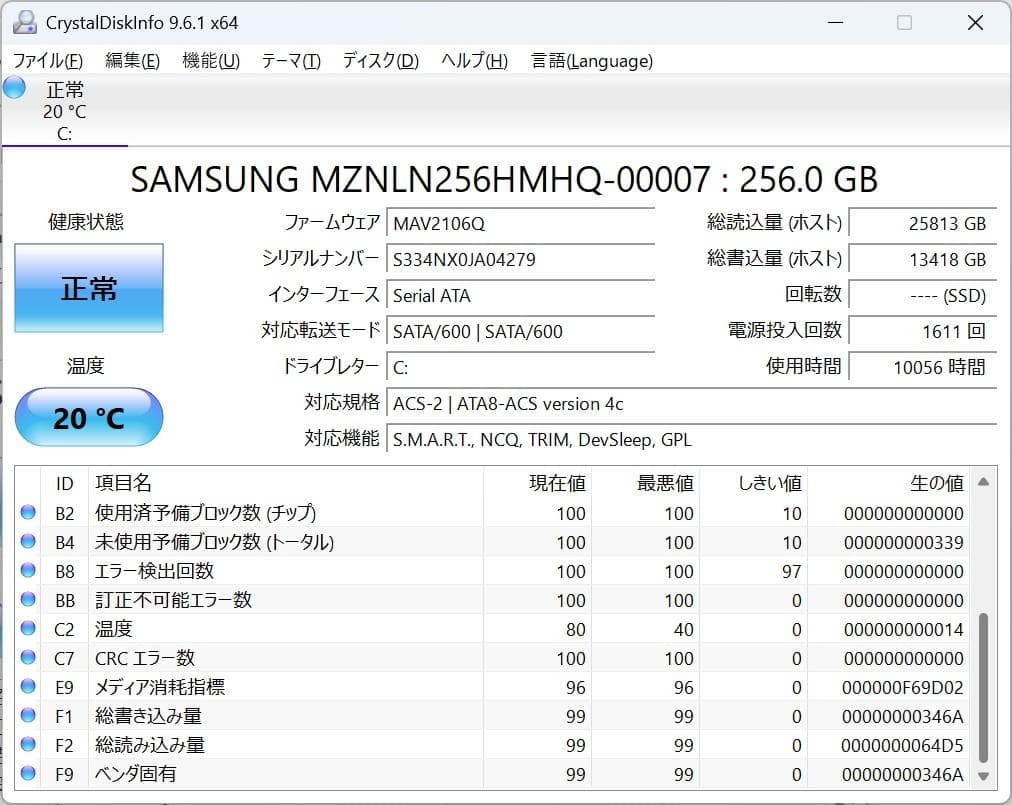Image resolution: width=1012 pixels, height=805 pixels.
Task: Click the 20 °C temperature indicator
Action: (x=88, y=417)
